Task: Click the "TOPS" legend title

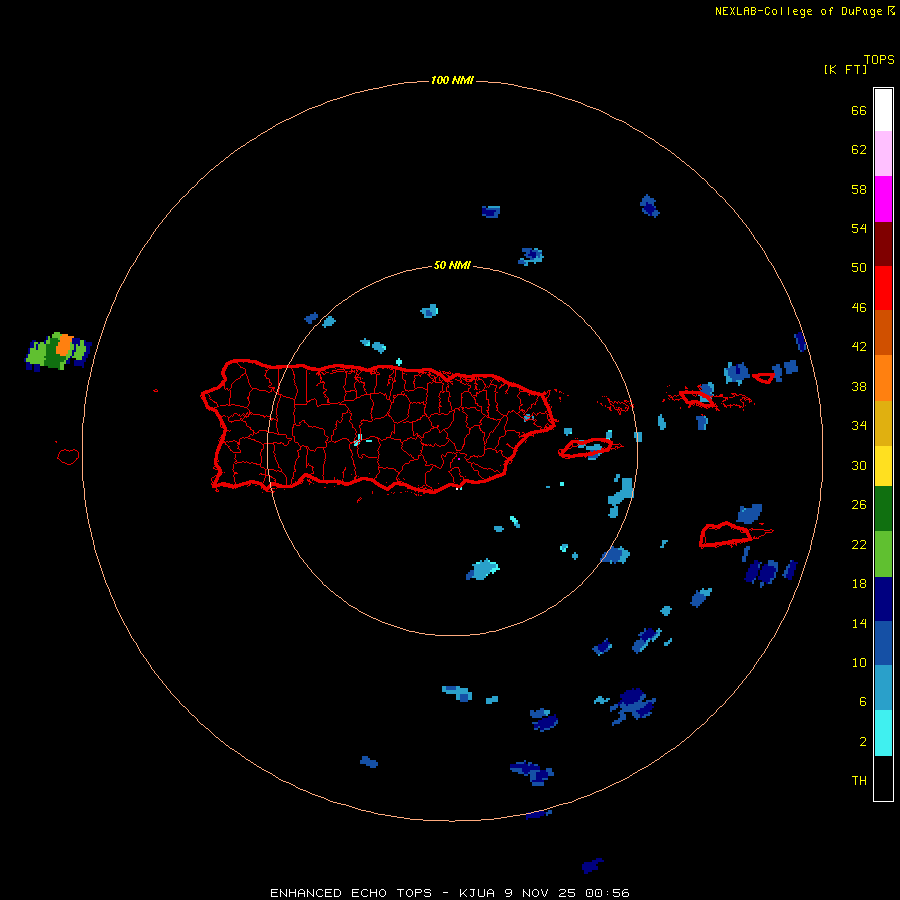Action: pos(879,59)
